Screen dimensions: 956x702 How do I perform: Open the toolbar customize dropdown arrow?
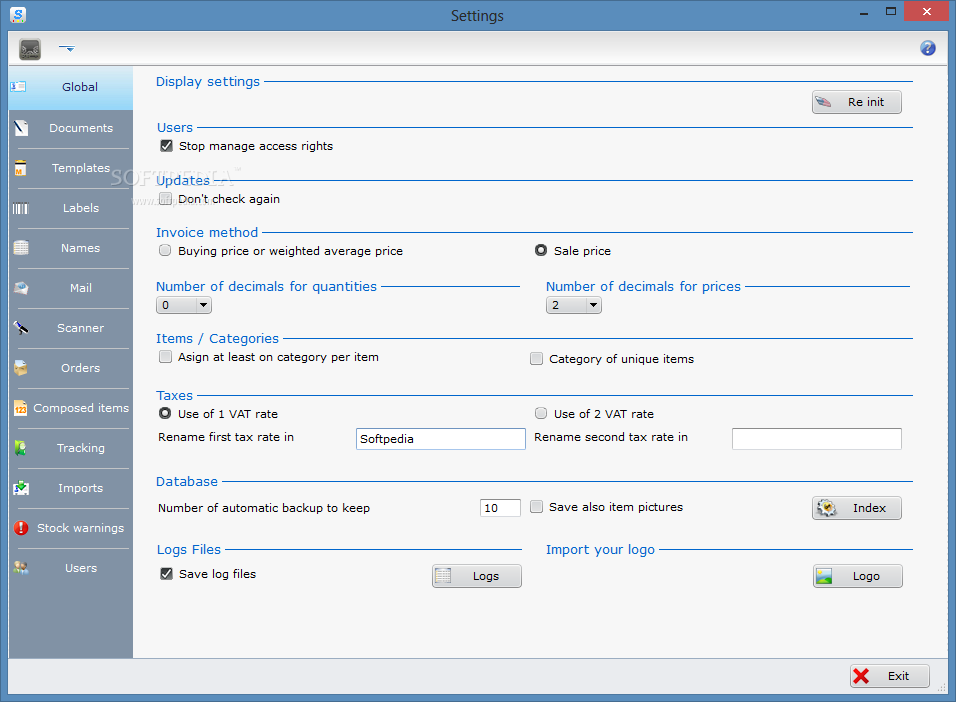[x=67, y=48]
